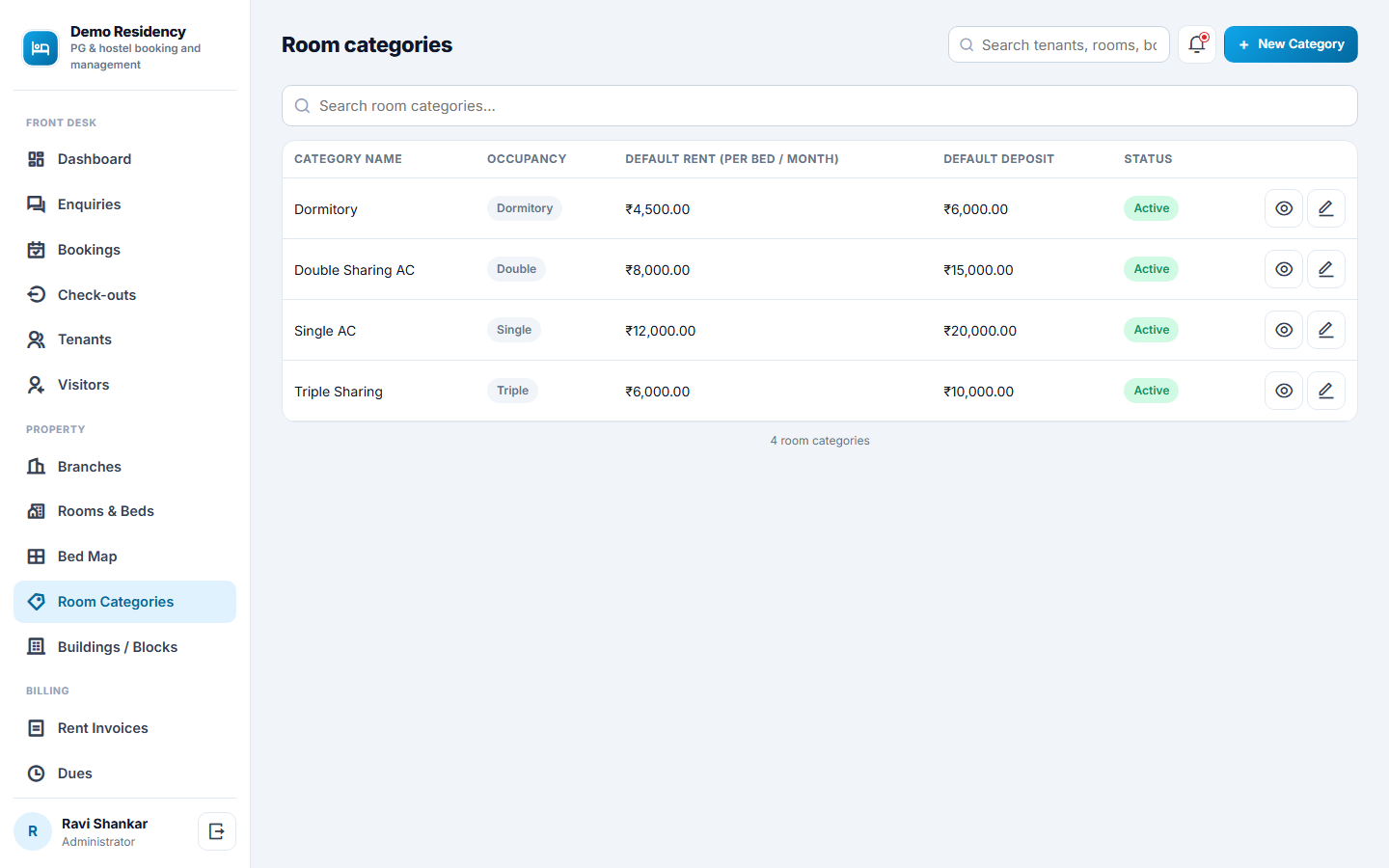Click the global Search tenants, rooms field
The image size is (1389, 868).
[x=1059, y=44]
